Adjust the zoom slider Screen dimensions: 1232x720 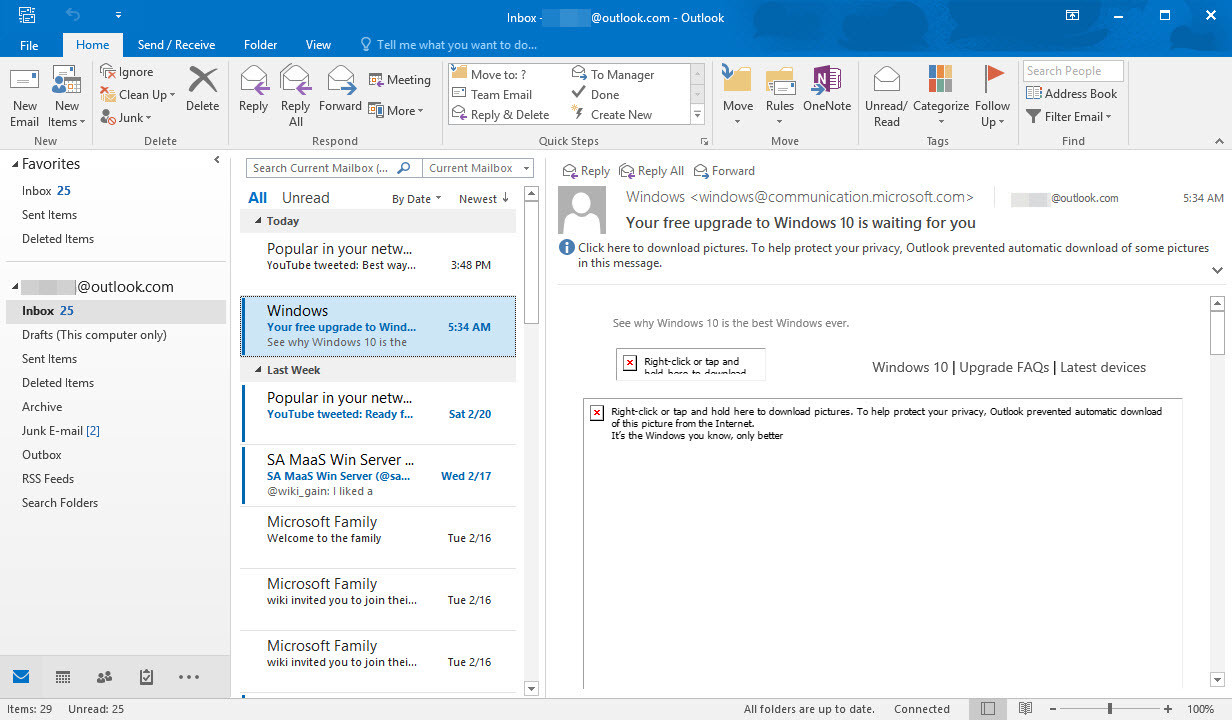pyautogui.click(x=1113, y=708)
